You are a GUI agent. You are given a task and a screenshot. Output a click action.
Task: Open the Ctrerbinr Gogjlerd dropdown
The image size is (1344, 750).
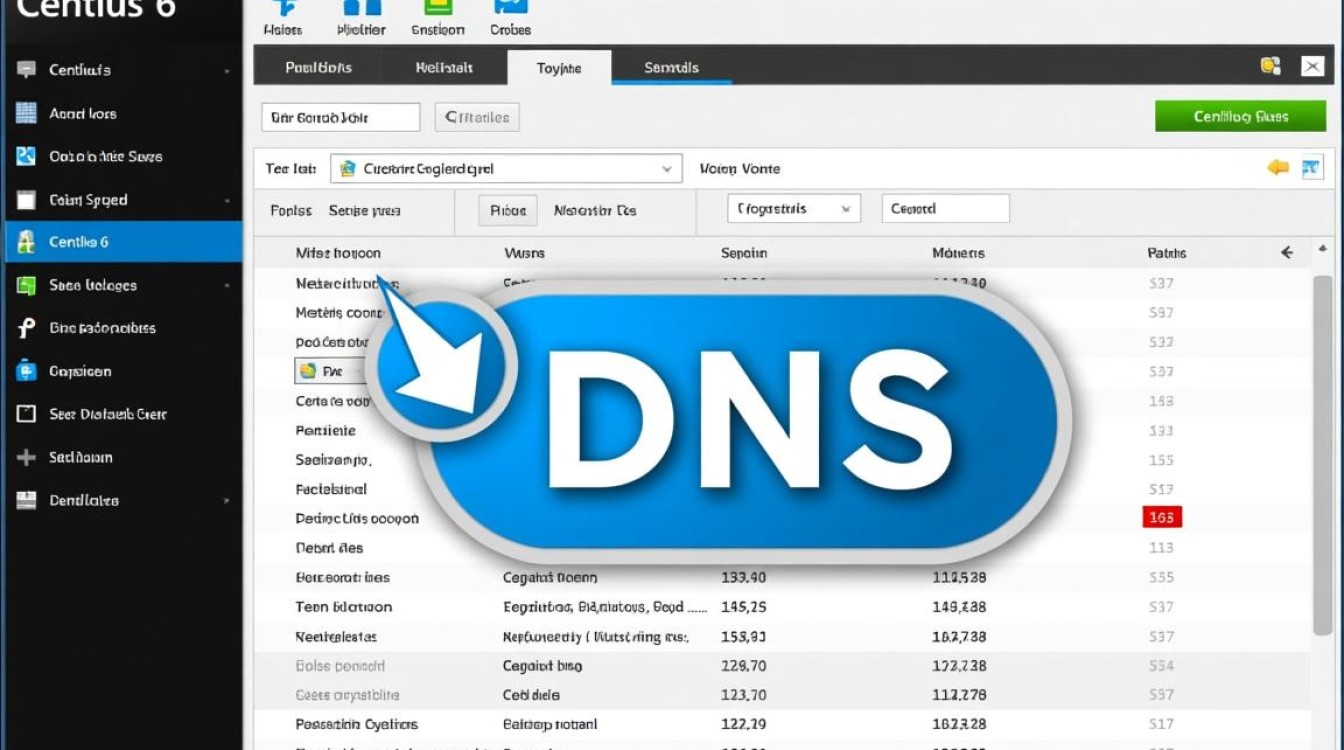(506, 169)
